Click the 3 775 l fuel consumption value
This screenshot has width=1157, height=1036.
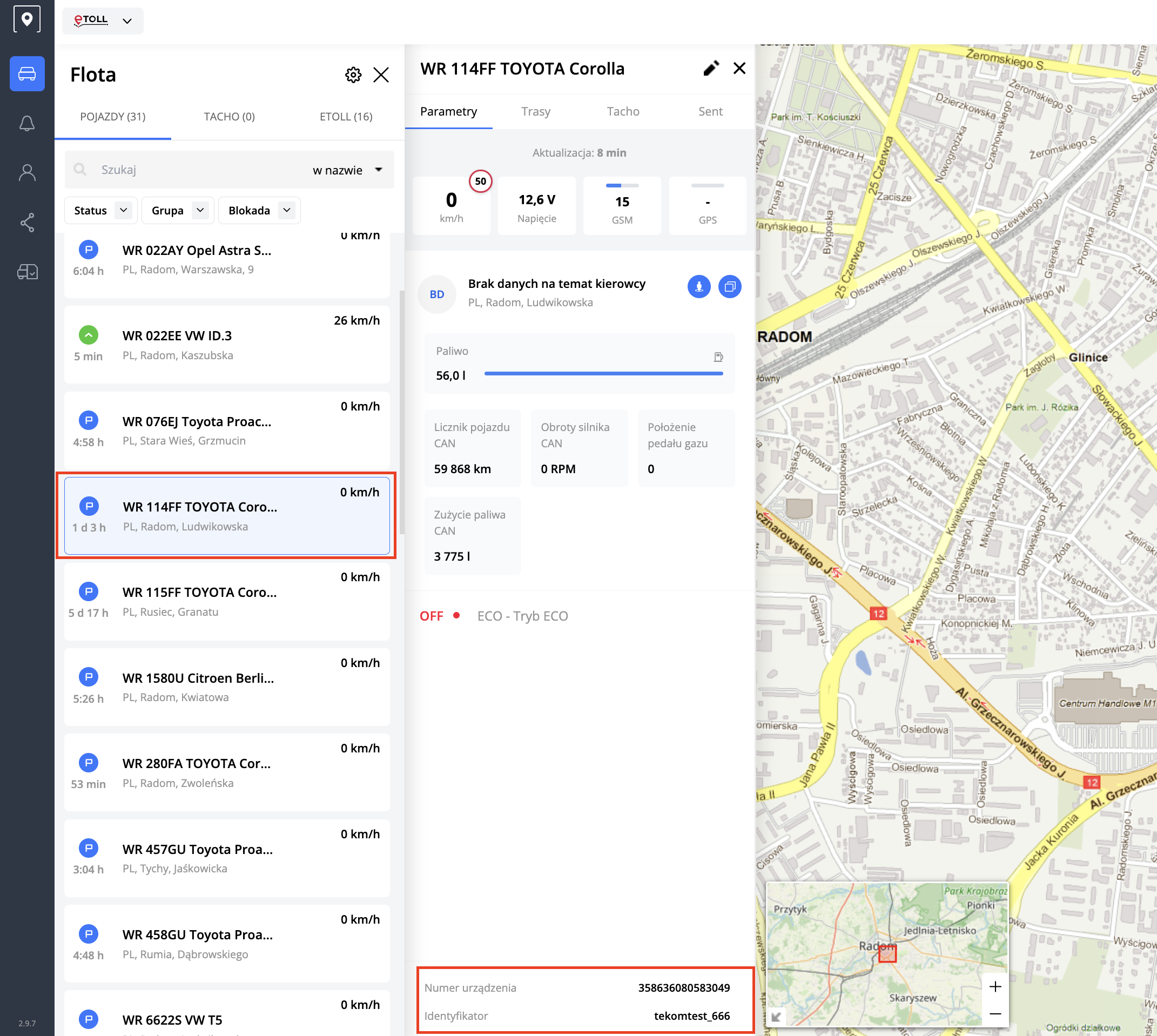pyautogui.click(x=452, y=556)
